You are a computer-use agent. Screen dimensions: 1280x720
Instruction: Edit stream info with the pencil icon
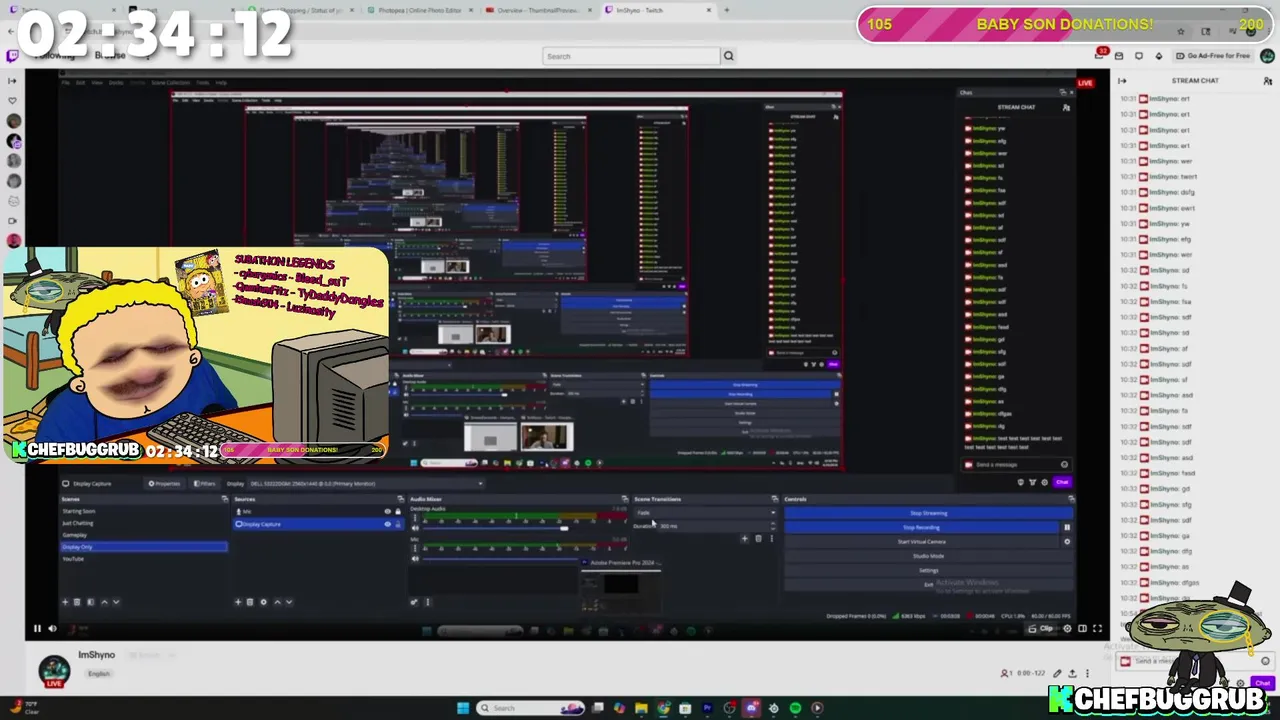pyautogui.click(x=1057, y=673)
